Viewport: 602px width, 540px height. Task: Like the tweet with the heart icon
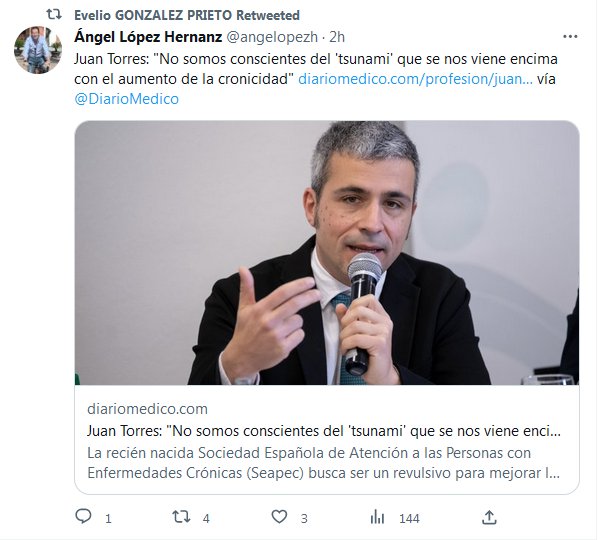pos(280,517)
